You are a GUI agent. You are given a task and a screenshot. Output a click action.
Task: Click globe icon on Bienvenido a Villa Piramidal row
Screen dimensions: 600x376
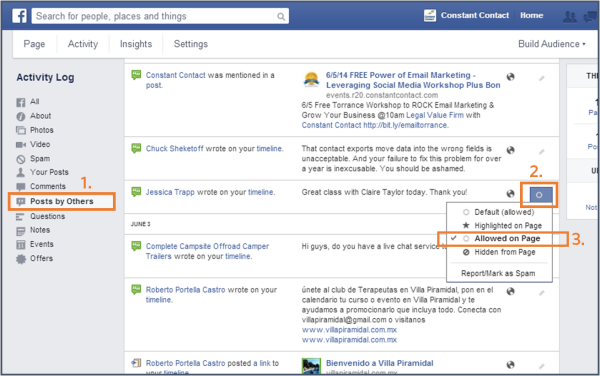click(510, 365)
